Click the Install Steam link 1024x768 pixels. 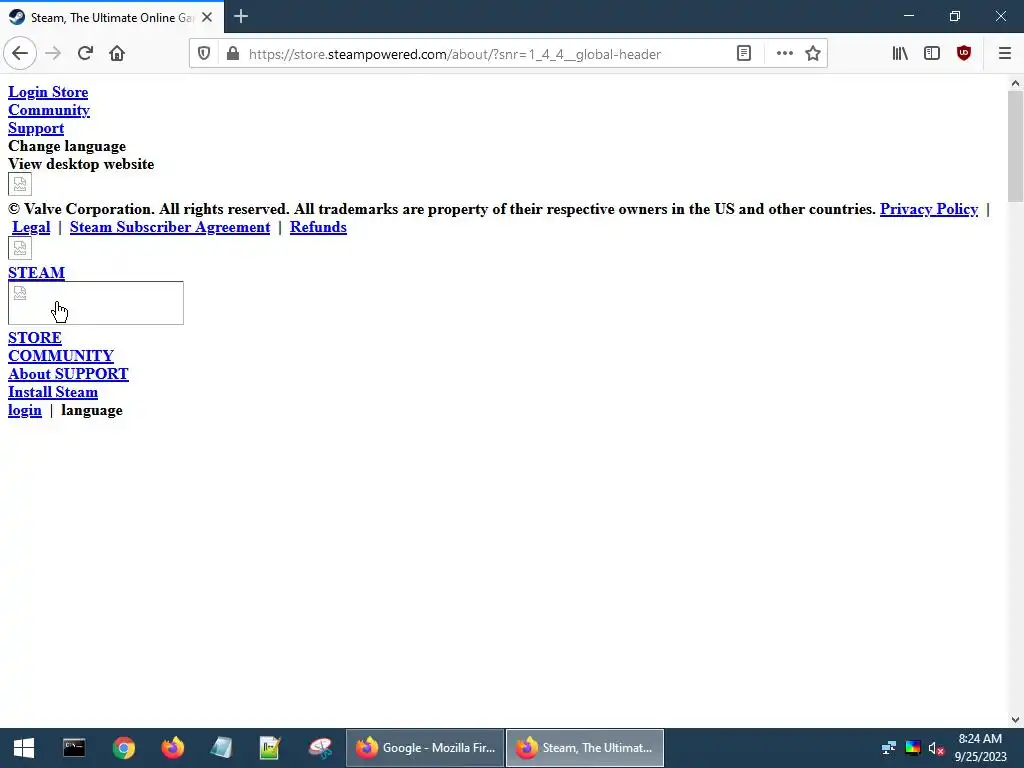point(53,392)
